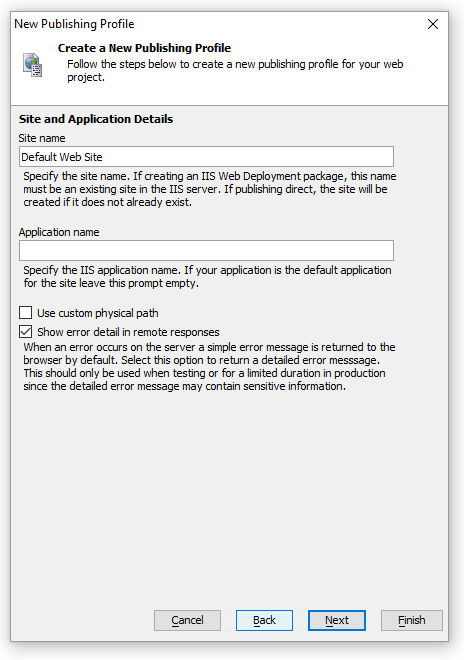Click the detailed error message warning paragraph
This screenshot has width=464, height=660.
tap(209, 367)
